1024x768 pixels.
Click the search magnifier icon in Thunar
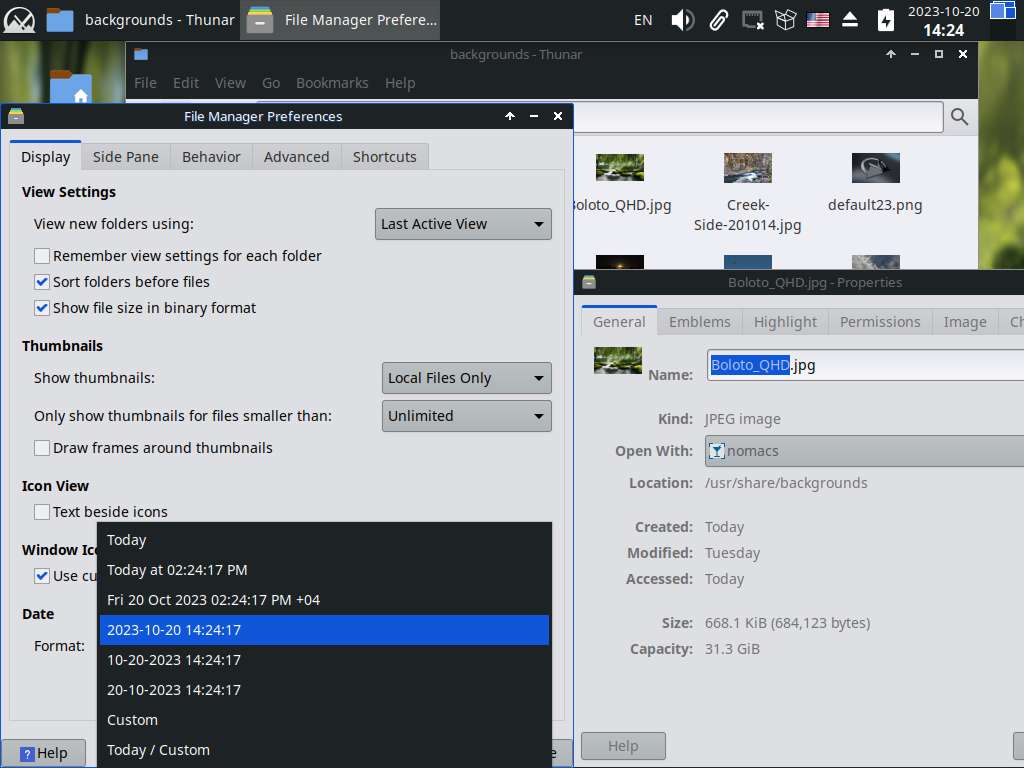pyautogui.click(x=959, y=117)
